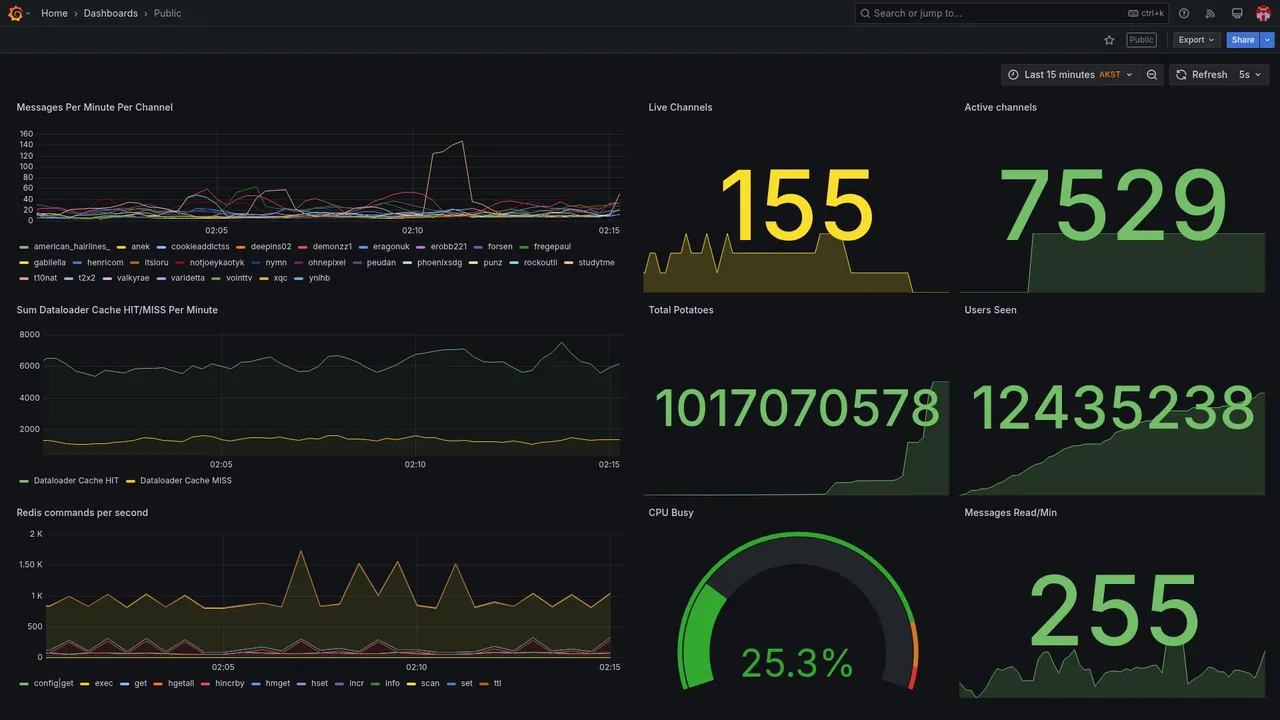Open the Dashboards breadcrumb link

tap(111, 13)
